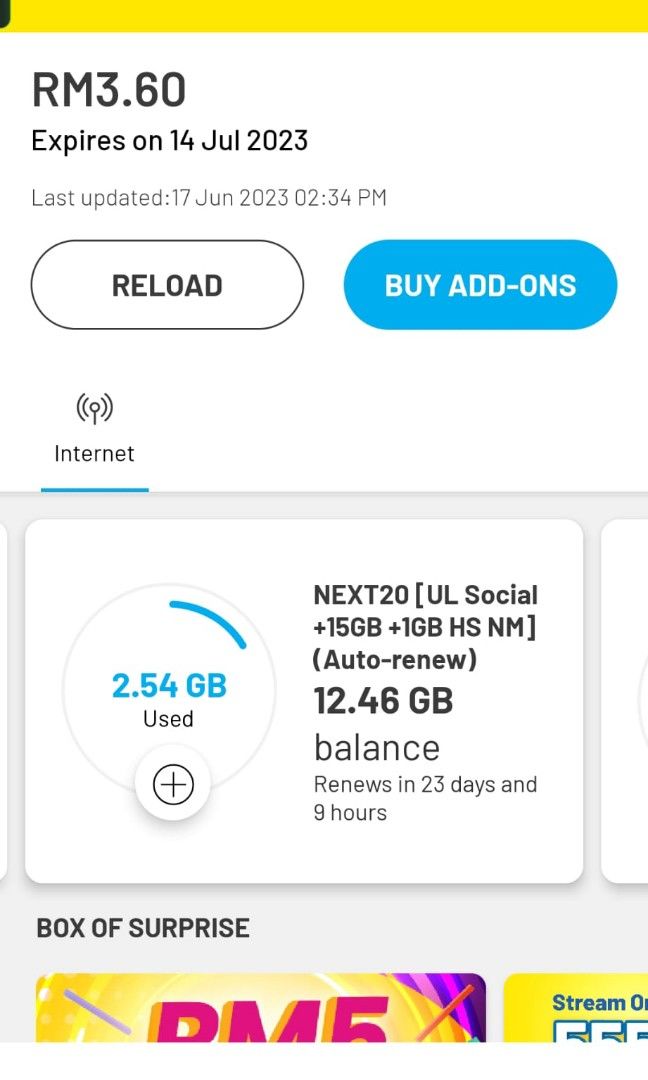648x1080 pixels.
Task: Tap the RM3.60 account balance
Action: (x=107, y=88)
